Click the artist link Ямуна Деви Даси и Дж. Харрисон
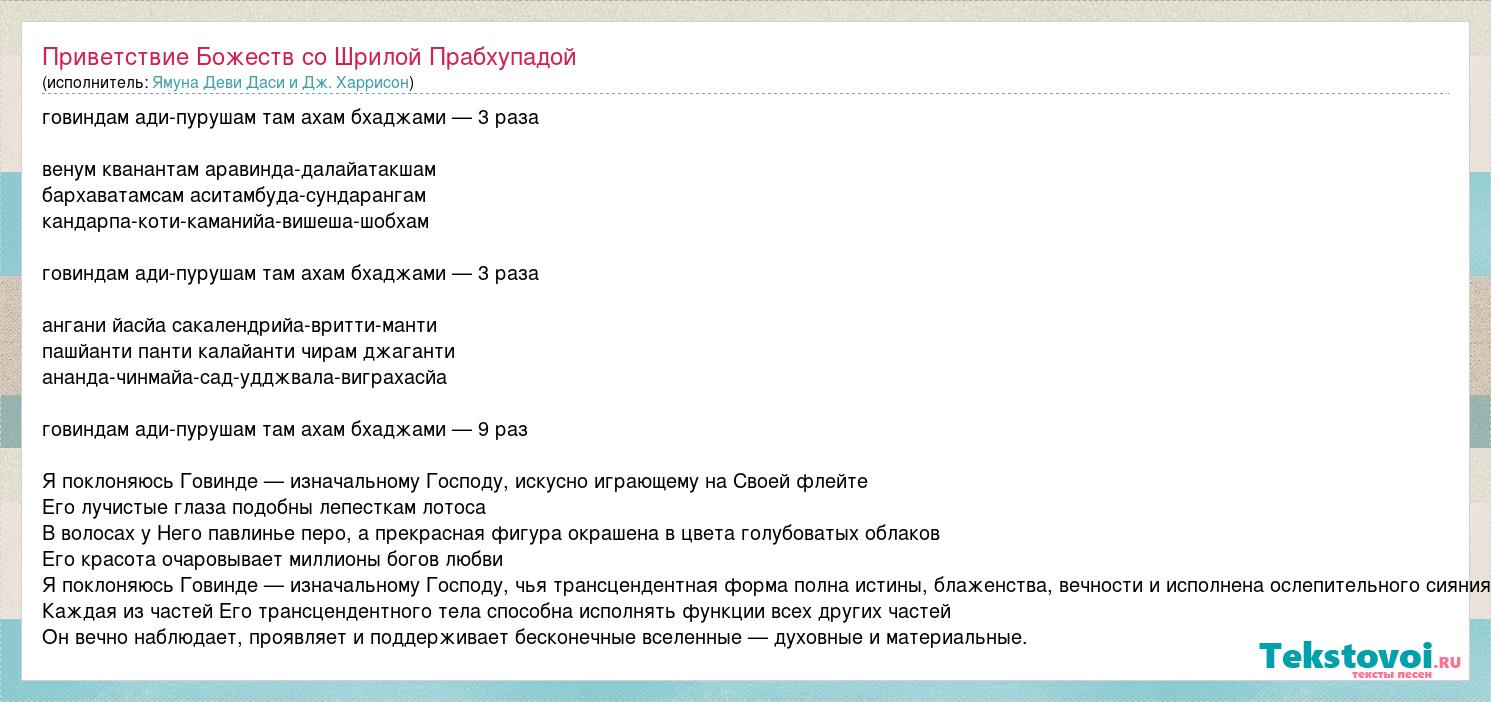Screen dimensions: 1491x702 click(x=280, y=83)
